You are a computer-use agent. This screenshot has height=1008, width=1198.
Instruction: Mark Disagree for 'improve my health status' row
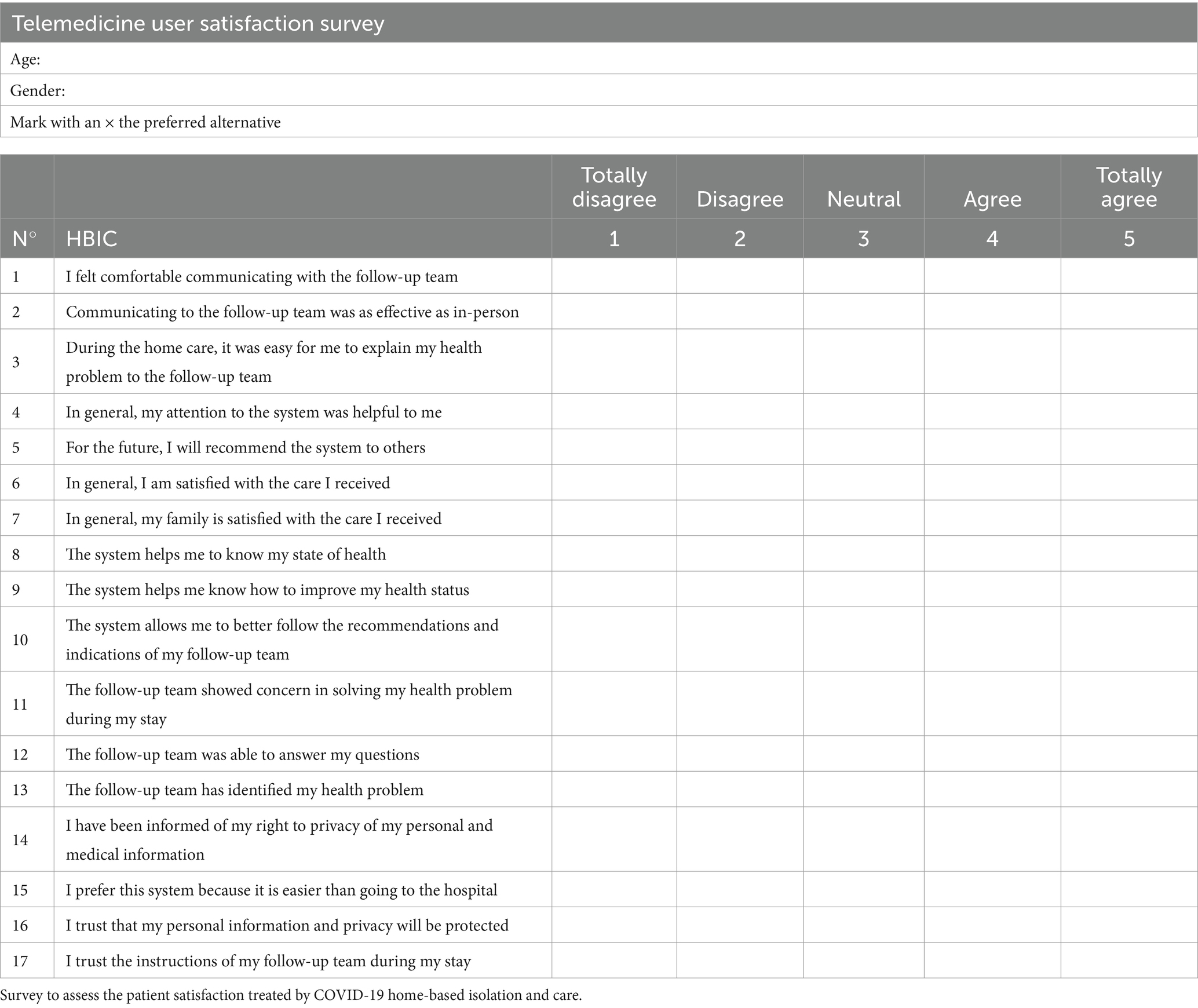(740, 590)
